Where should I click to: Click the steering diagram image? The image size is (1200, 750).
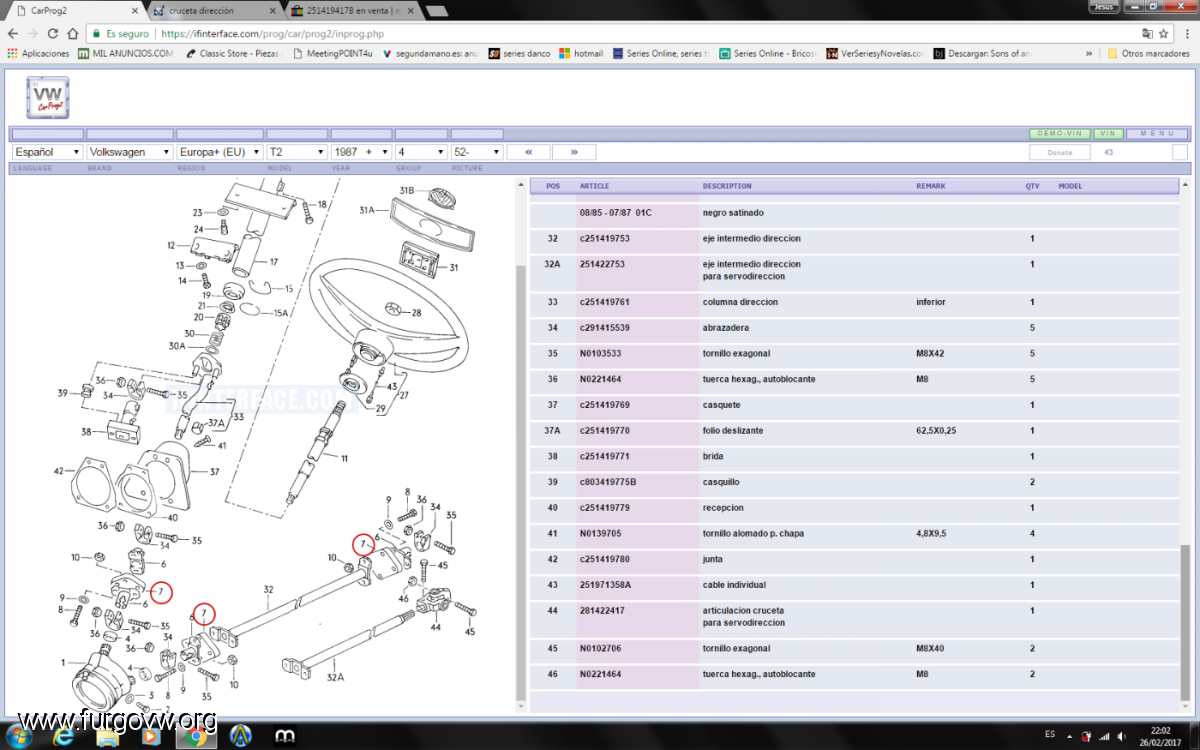pyautogui.click(x=265, y=445)
